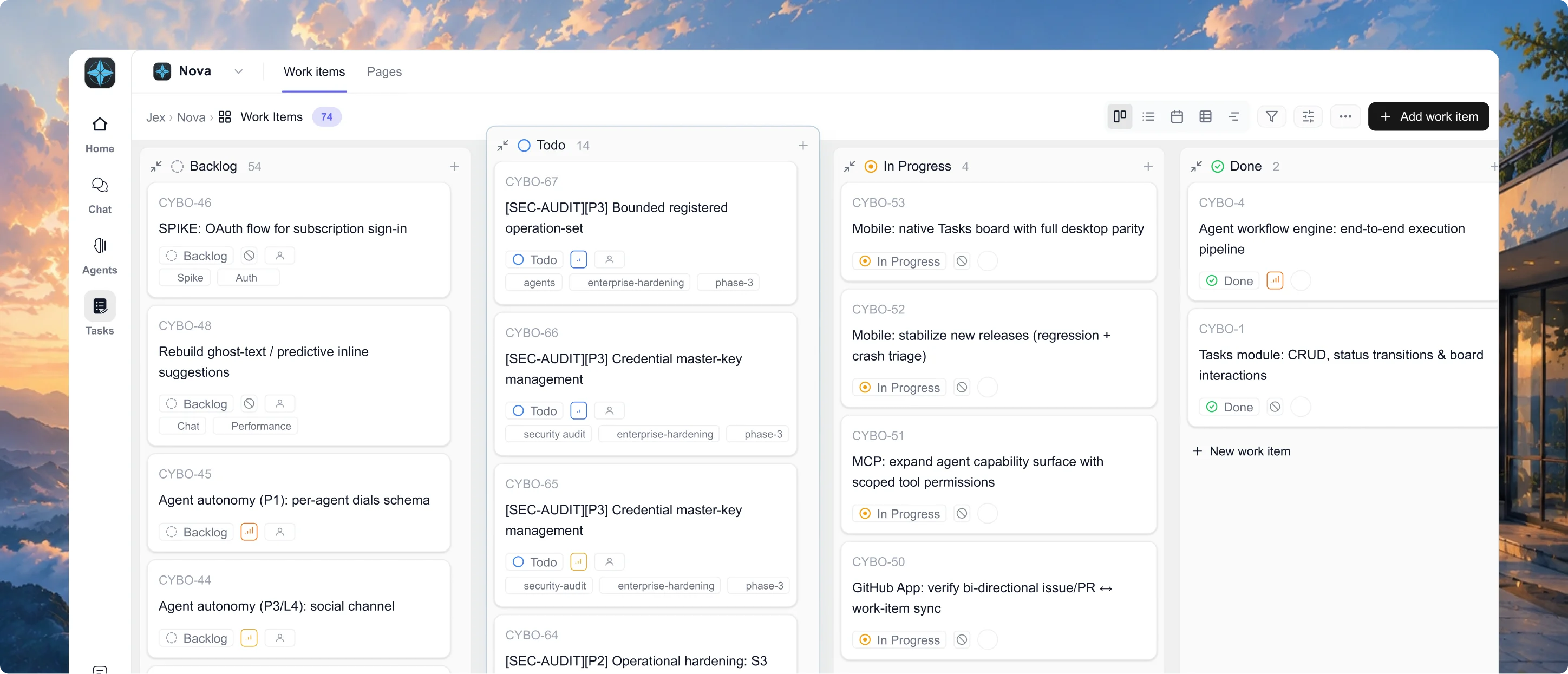Click the grid icon beside Work Items
Image resolution: width=1568 pixels, height=674 pixels.
click(x=225, y=116)
